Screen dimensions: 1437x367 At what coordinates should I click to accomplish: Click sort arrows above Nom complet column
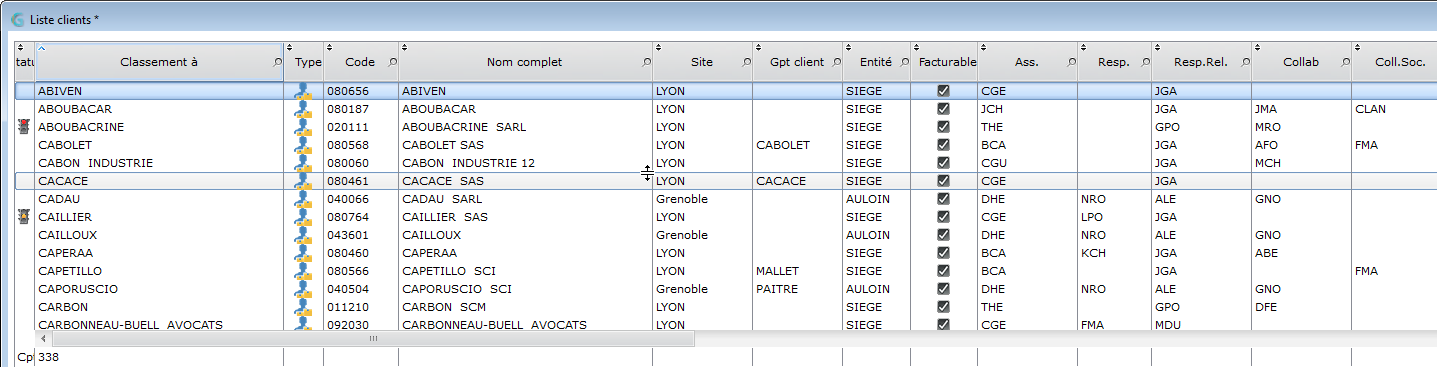[403, 47]
